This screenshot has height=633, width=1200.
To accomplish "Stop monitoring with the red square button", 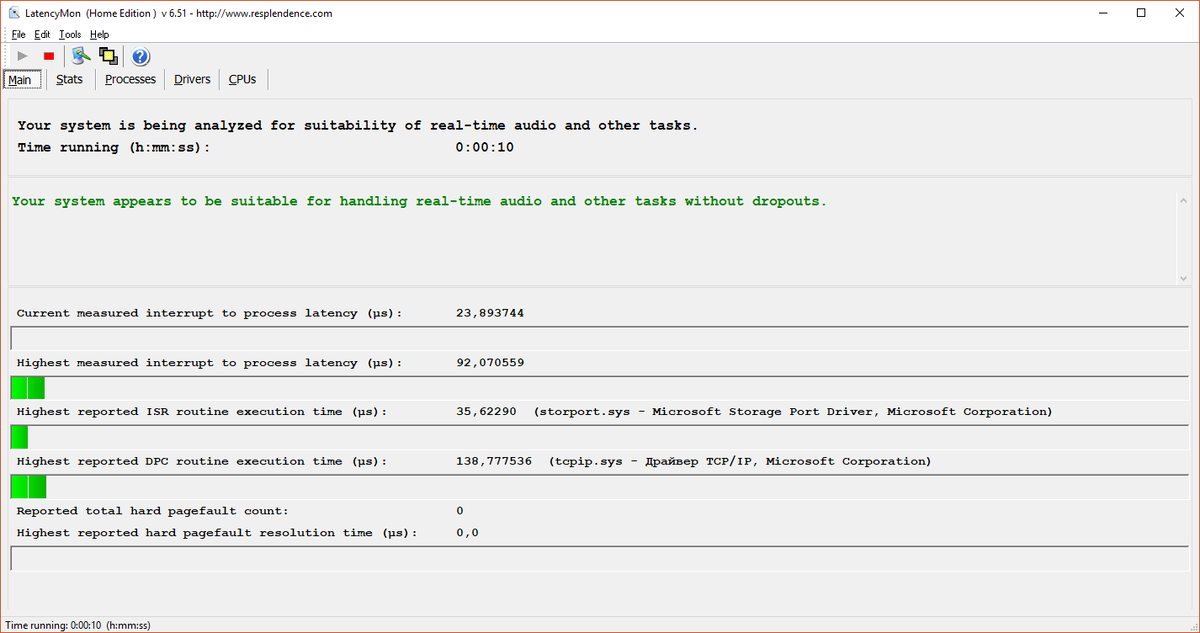I will [48, 56].
